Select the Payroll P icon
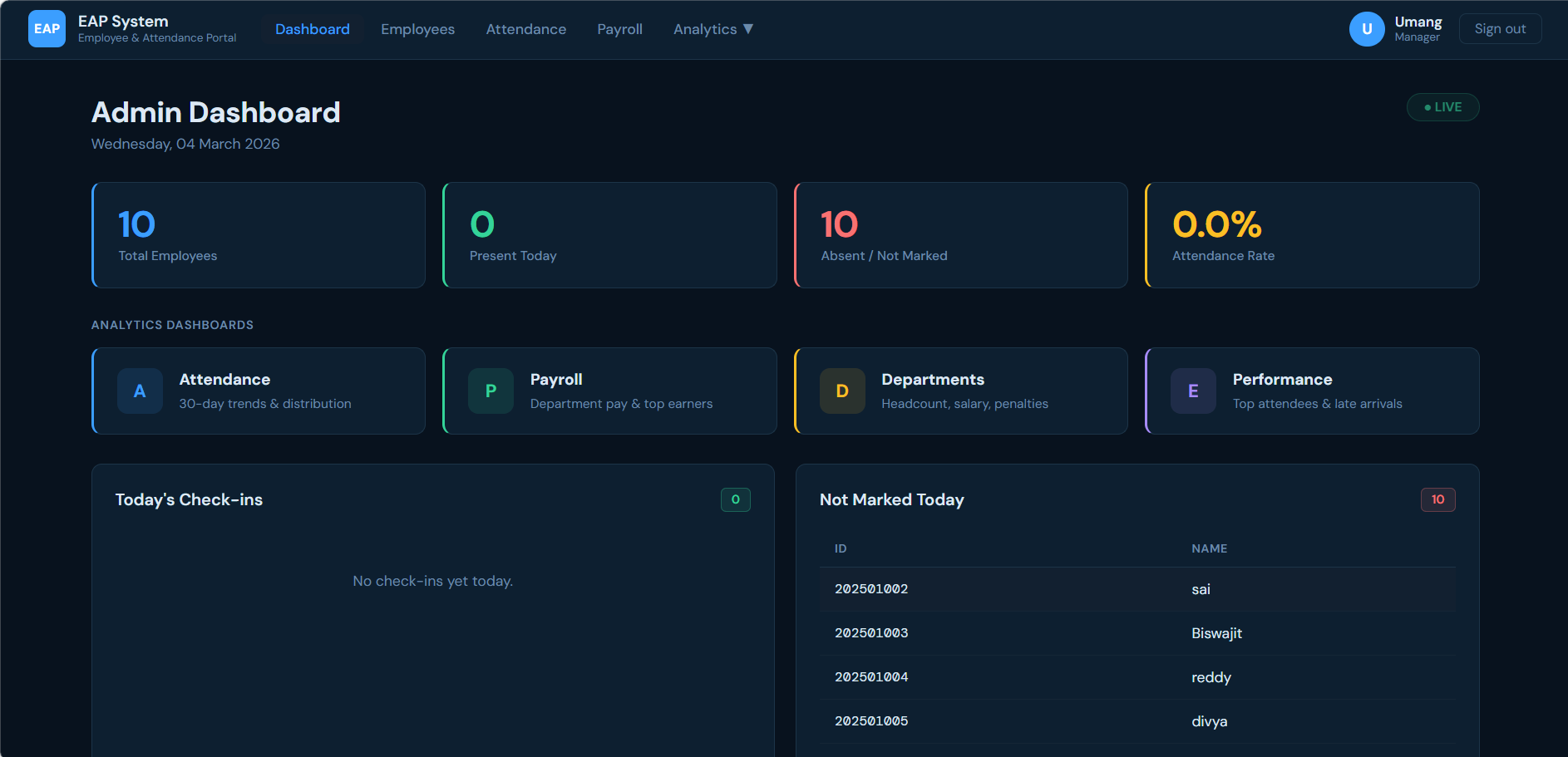1568x757 pixels. (491, 391)
